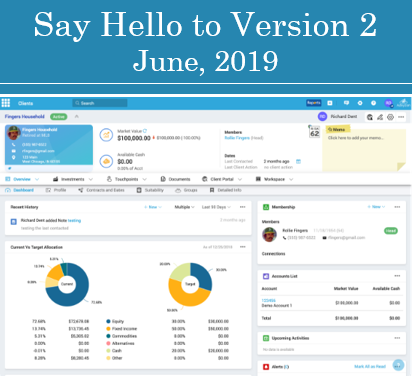Click the Available Cash coins icon
Viewport: 413px width, 376px height.
click(x=106, y=162)
